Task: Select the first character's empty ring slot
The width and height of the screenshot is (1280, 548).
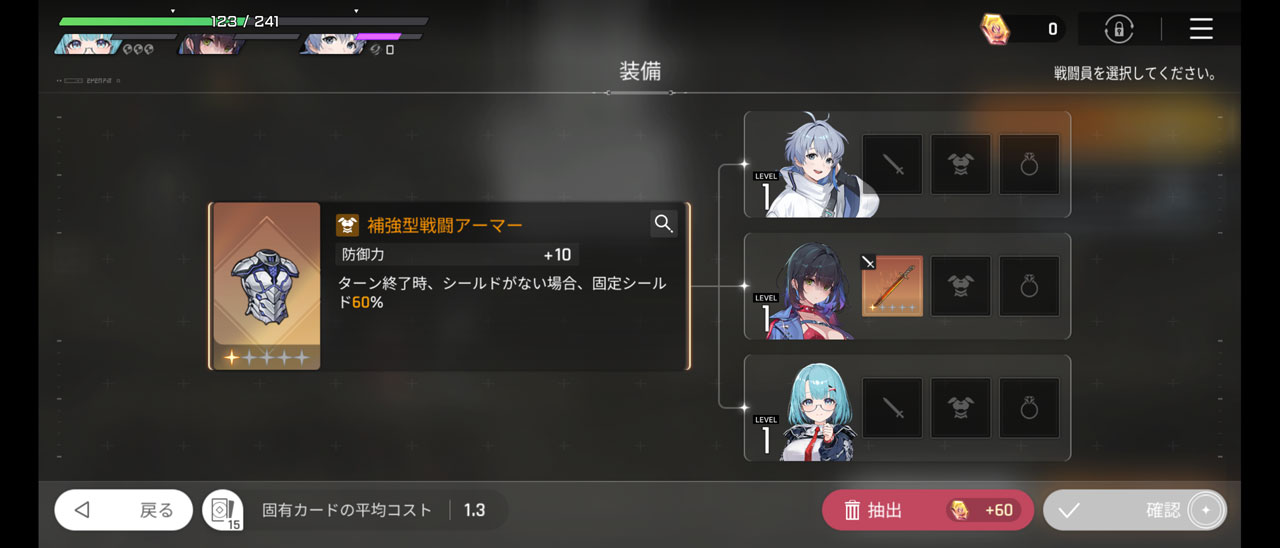Action: click(x=1029, y=165)
